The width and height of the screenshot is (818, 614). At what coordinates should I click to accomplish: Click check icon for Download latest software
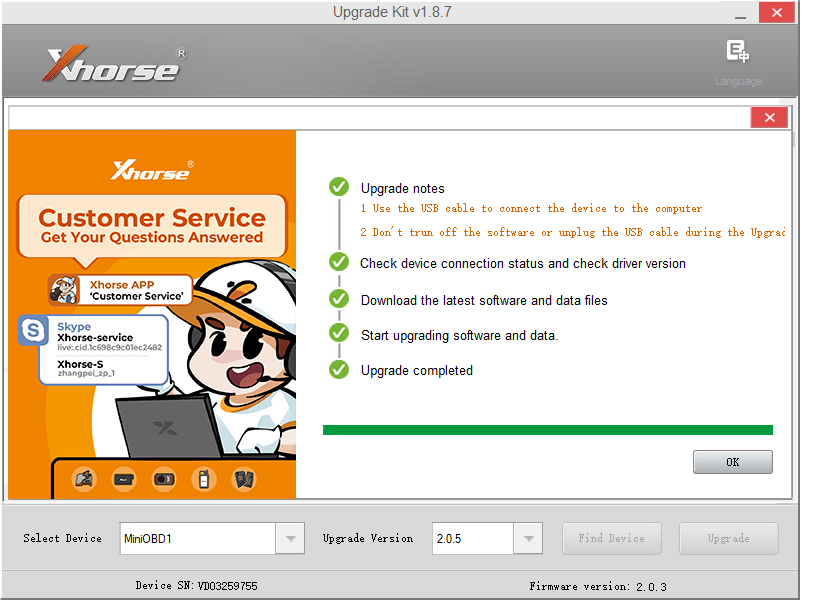339,299
